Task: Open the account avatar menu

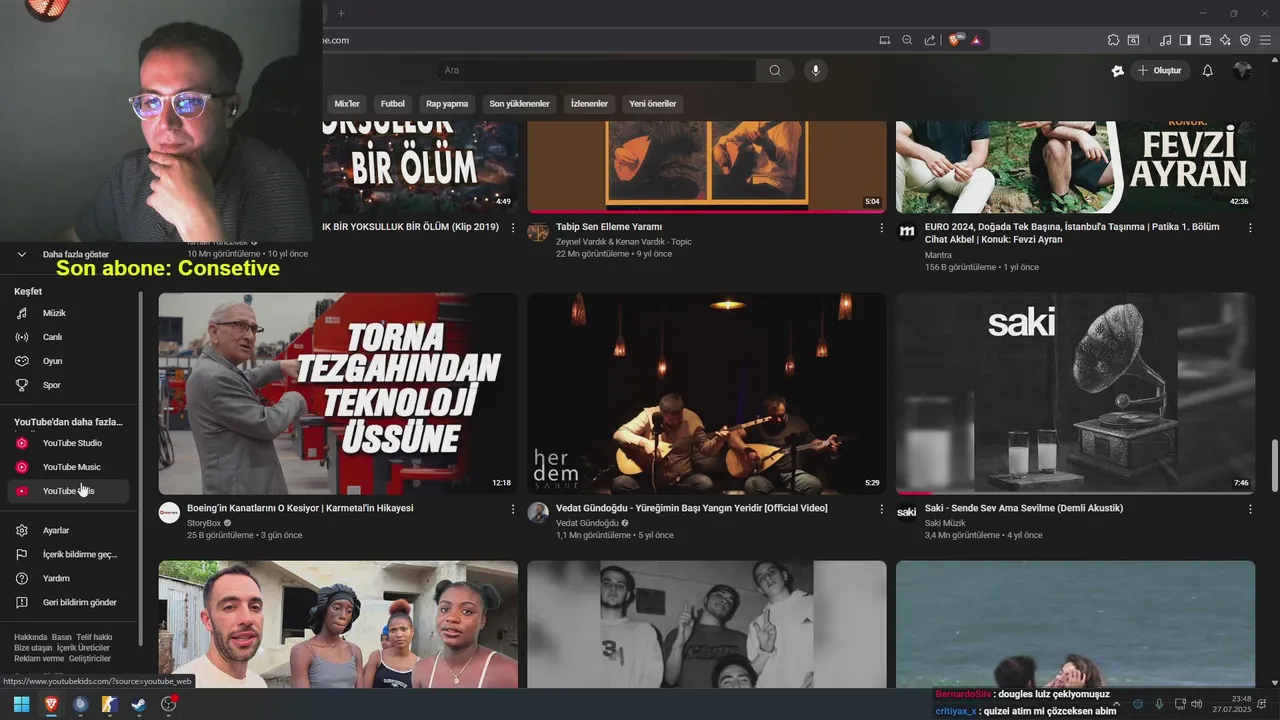Action: tap(1242, 70)
